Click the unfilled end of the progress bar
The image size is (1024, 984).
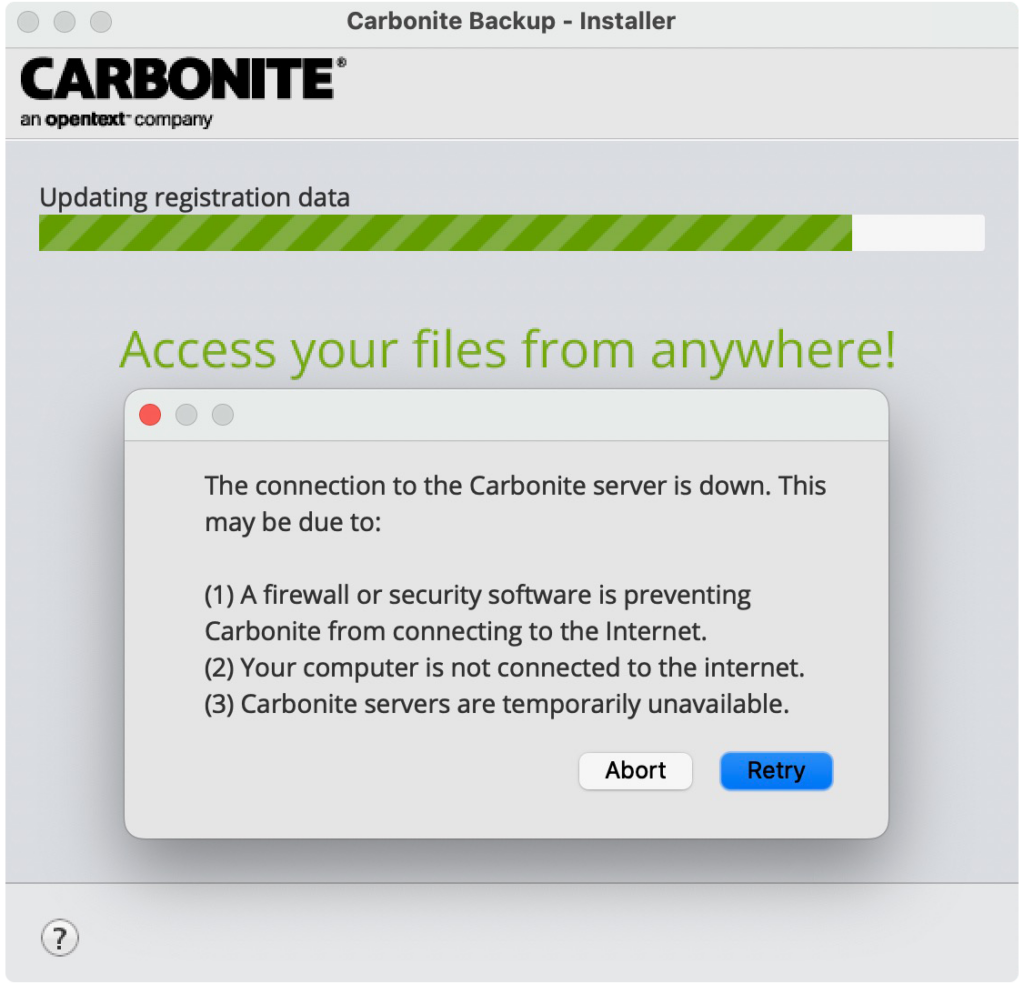coord(918,232)
